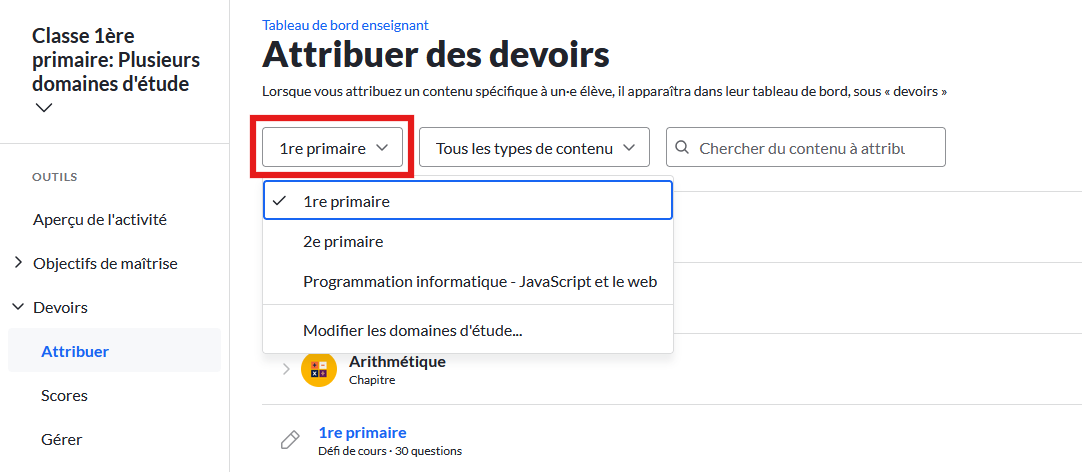
Task: Open the Gérer page in sidebar
Action: (x=61, y=440)
